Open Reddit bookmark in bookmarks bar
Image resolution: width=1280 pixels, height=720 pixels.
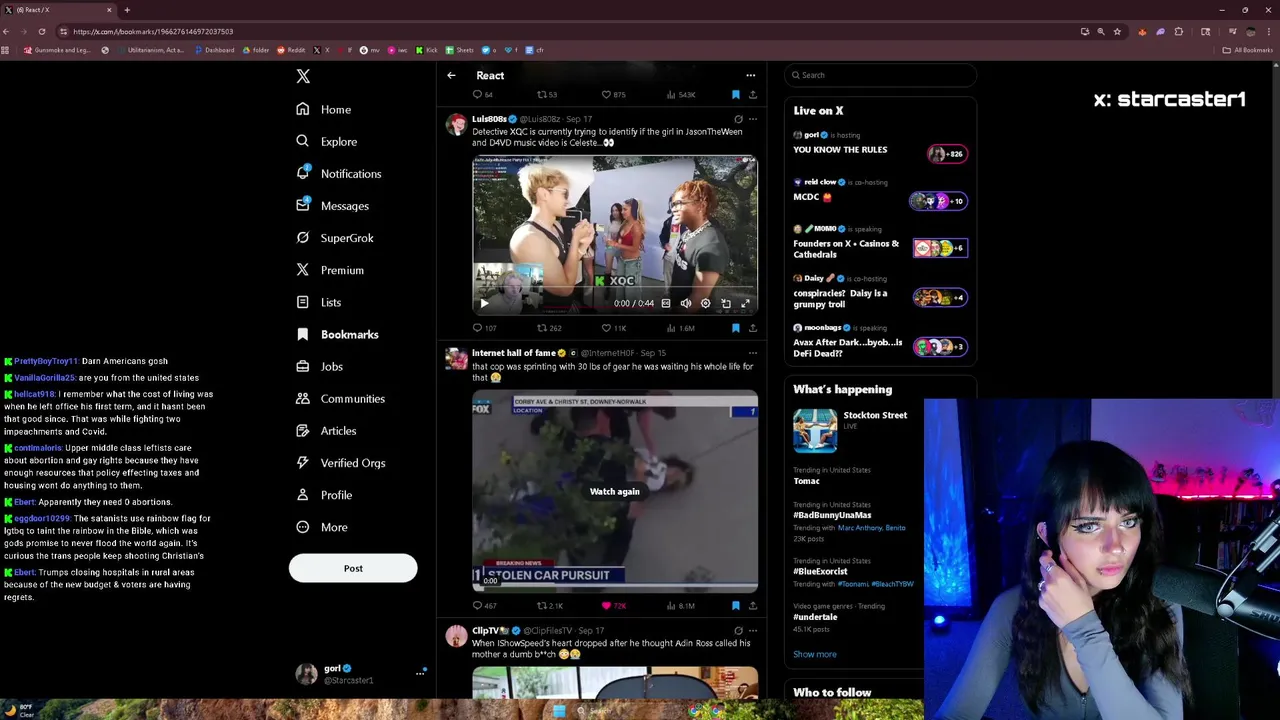[293, 50]
